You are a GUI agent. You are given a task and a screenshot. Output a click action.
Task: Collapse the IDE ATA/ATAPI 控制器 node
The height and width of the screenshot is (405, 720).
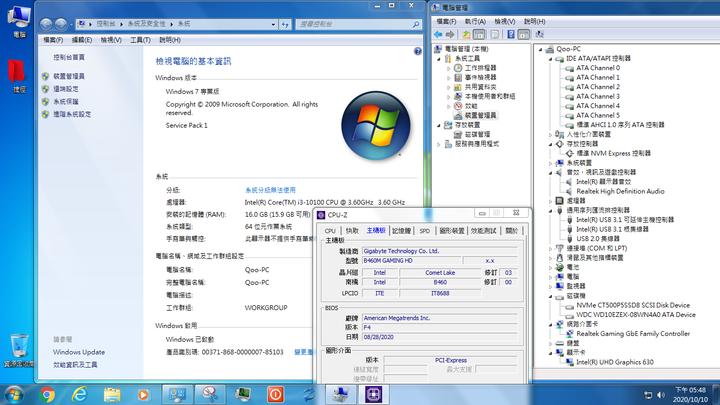[551, 59]
